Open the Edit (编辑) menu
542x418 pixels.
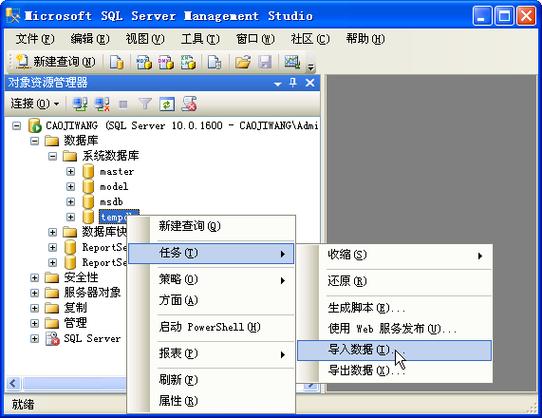click(90, 39)
